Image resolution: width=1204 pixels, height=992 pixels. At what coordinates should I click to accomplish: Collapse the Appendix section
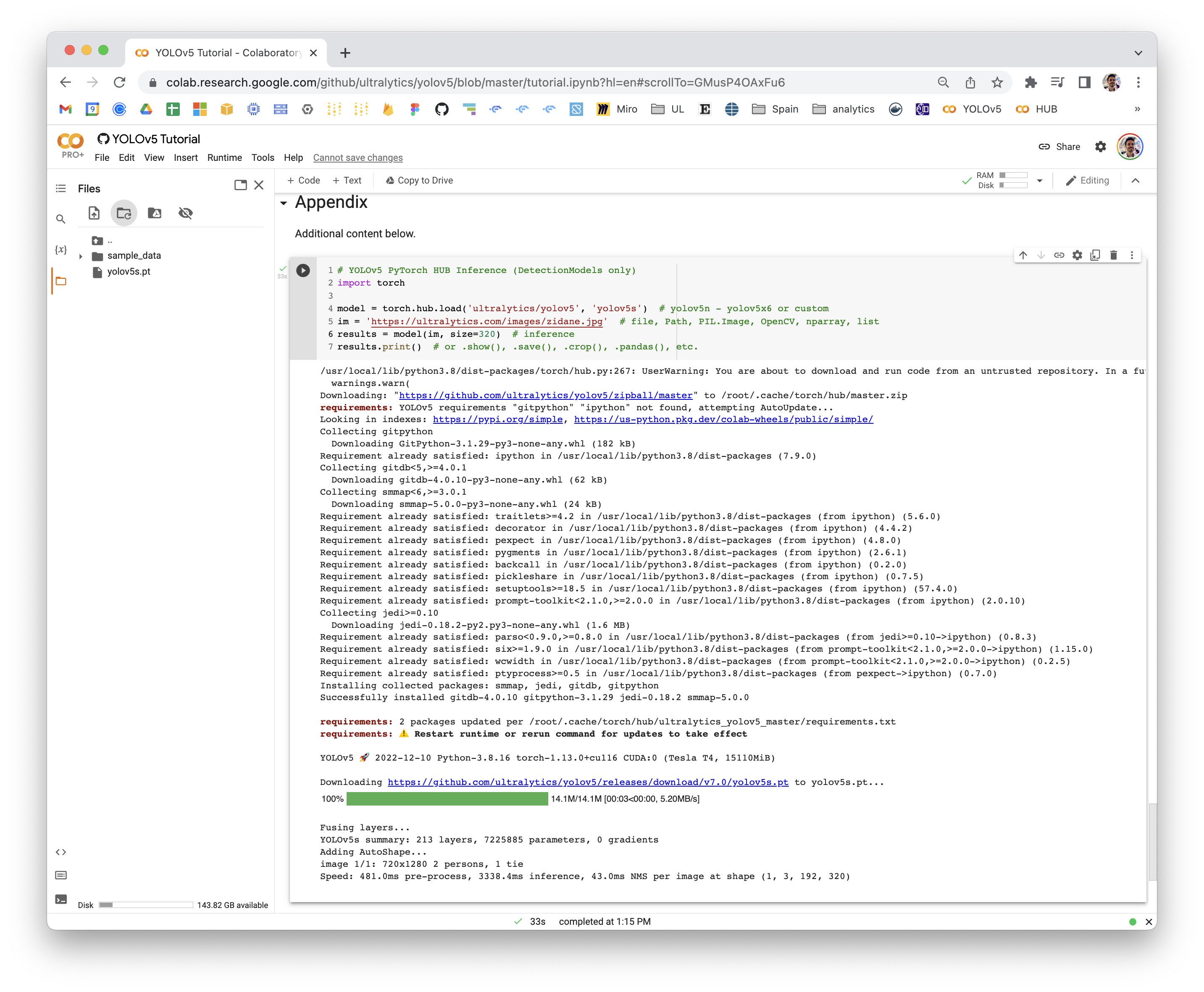tap(284, 203)
